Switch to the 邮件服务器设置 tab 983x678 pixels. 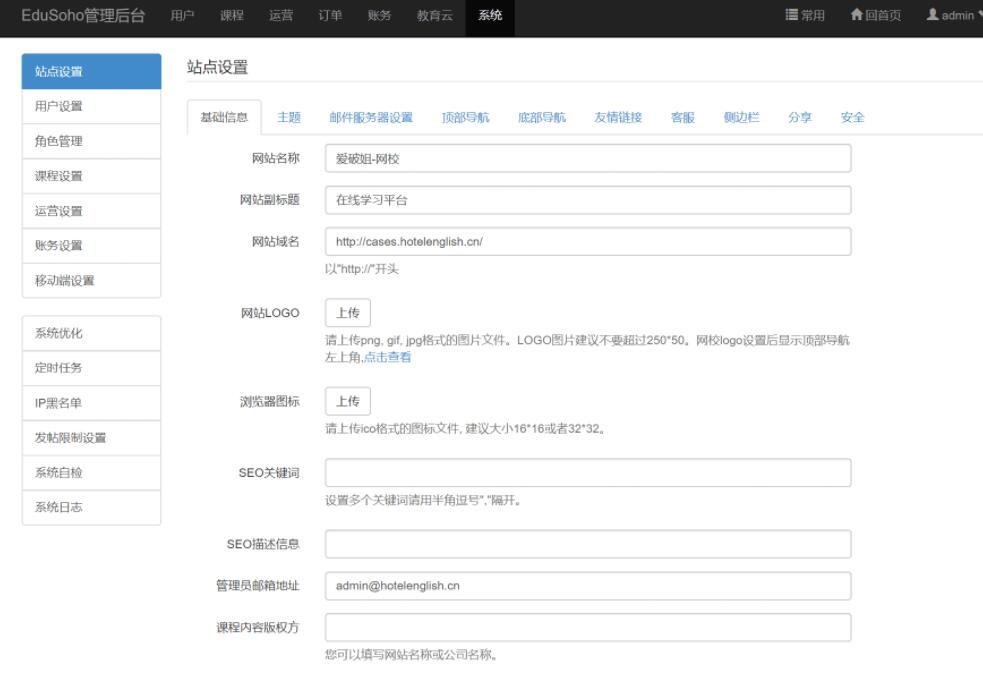click(371, 117)
